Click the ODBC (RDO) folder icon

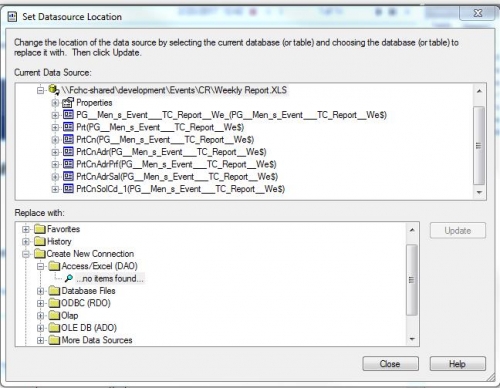click(x=54, y=303)
